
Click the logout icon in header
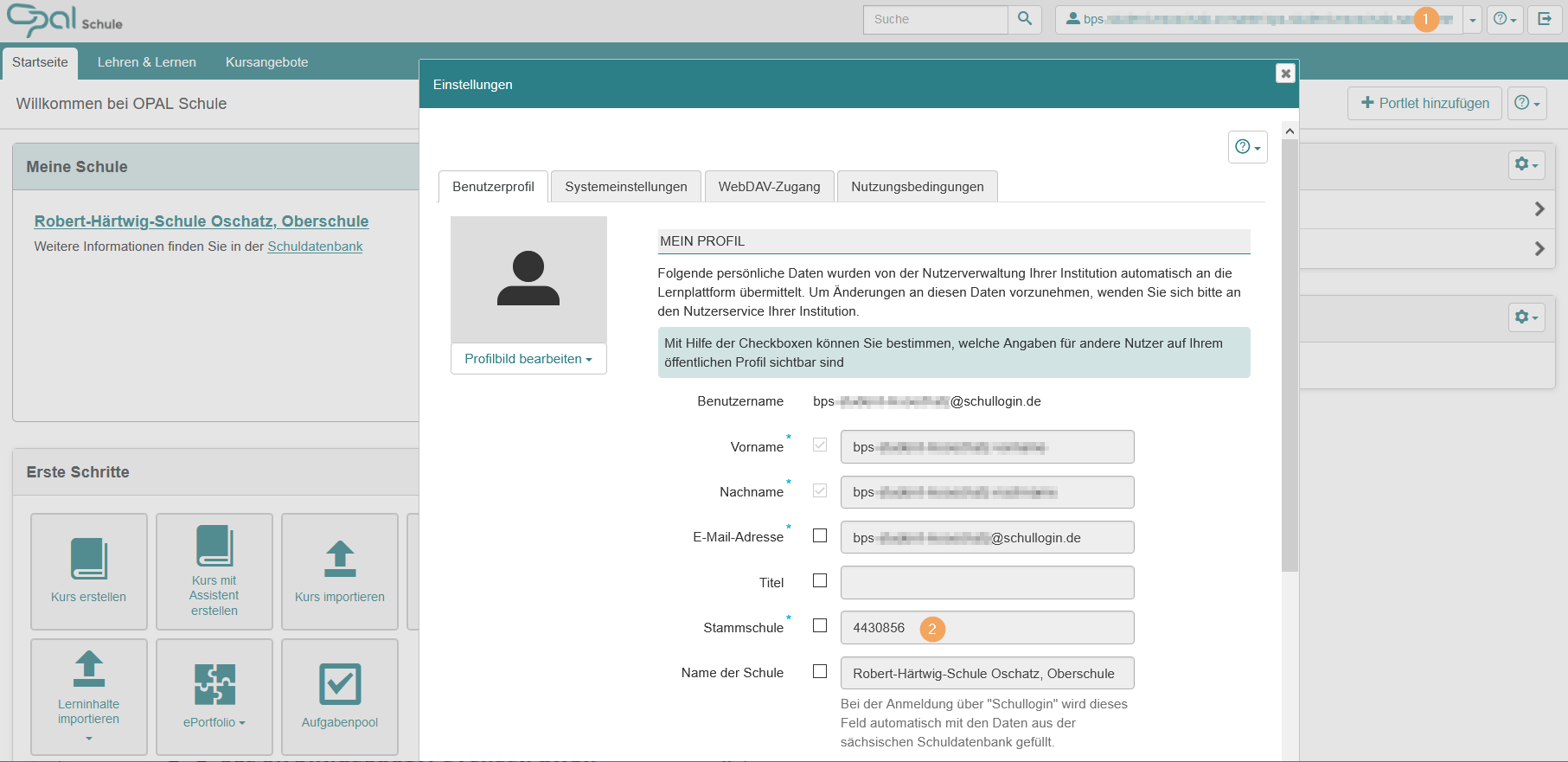point(1545,19)
